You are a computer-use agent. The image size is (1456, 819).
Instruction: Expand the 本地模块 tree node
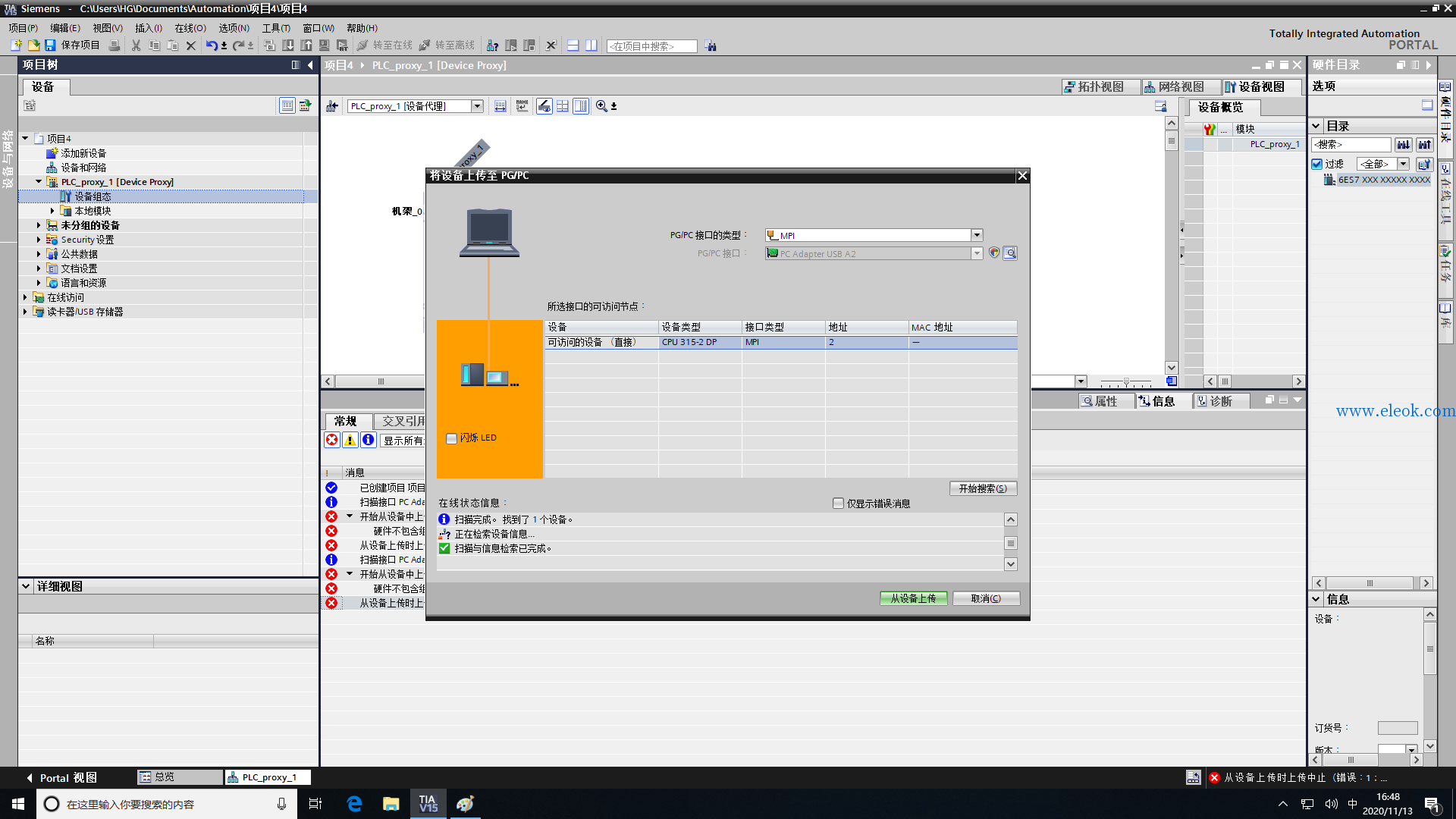click(52, 211)
